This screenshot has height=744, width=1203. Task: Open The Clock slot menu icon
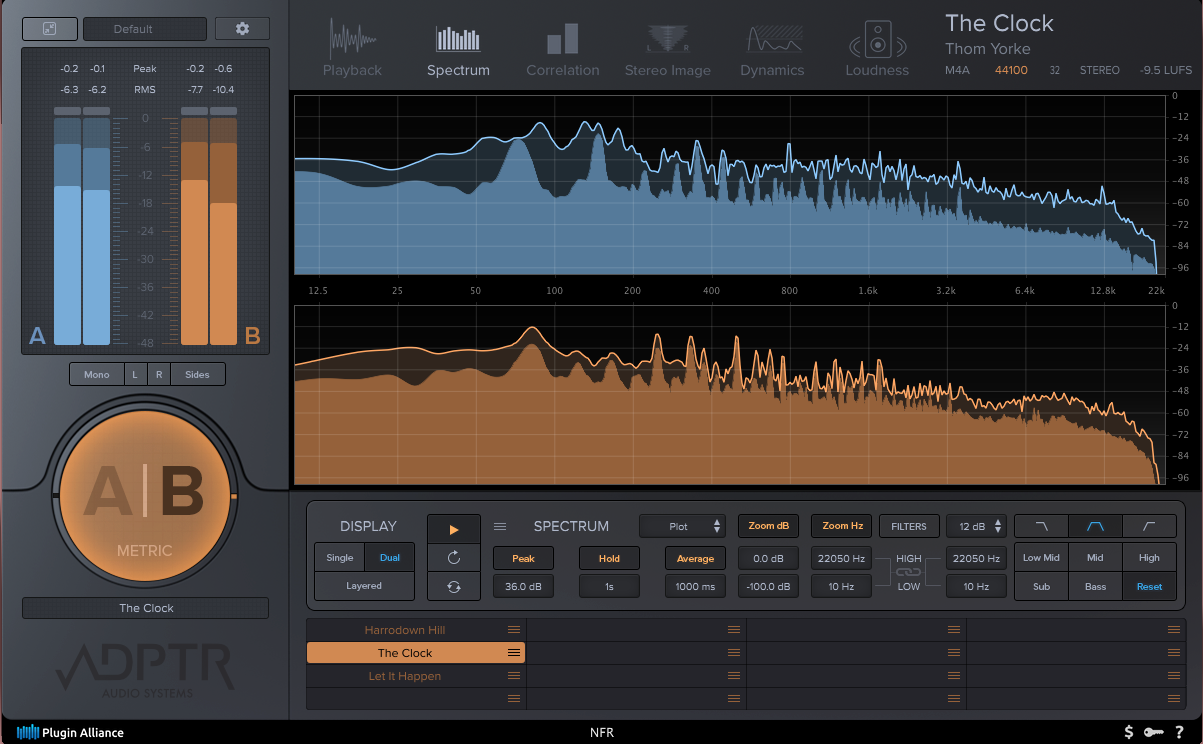click(514, 653)
